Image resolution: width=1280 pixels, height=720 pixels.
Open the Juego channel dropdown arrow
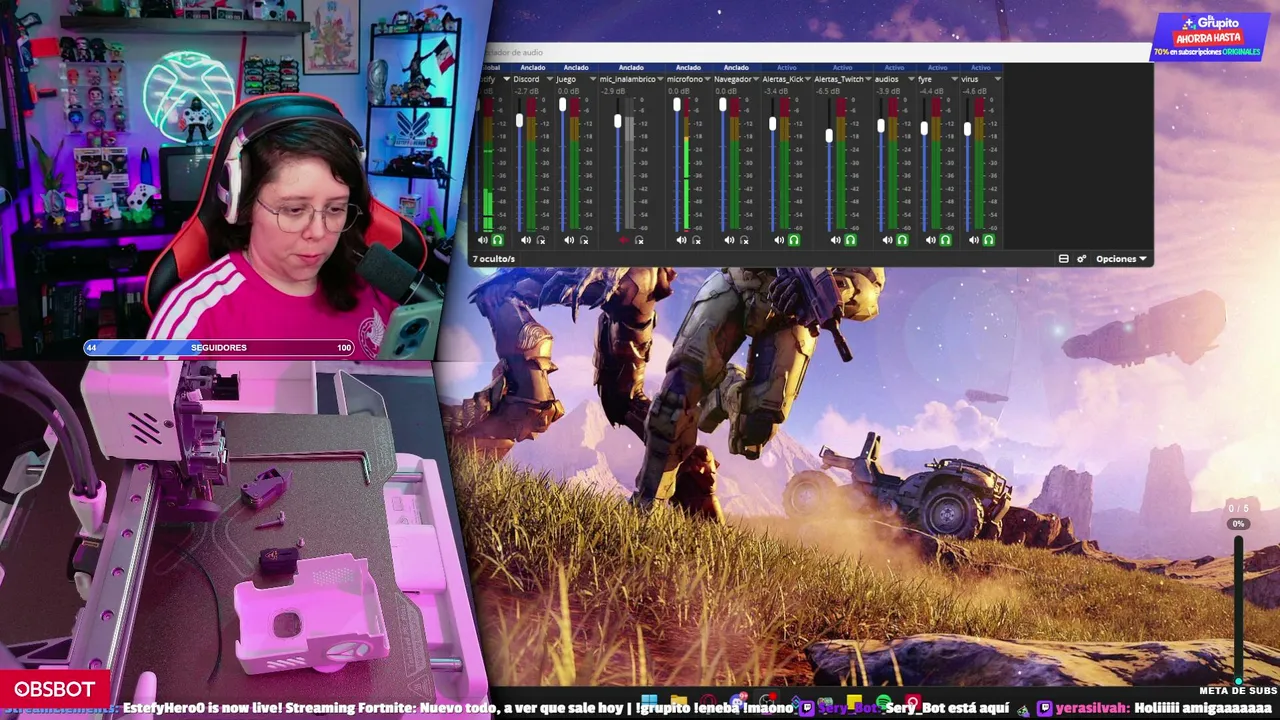point(592,79)
